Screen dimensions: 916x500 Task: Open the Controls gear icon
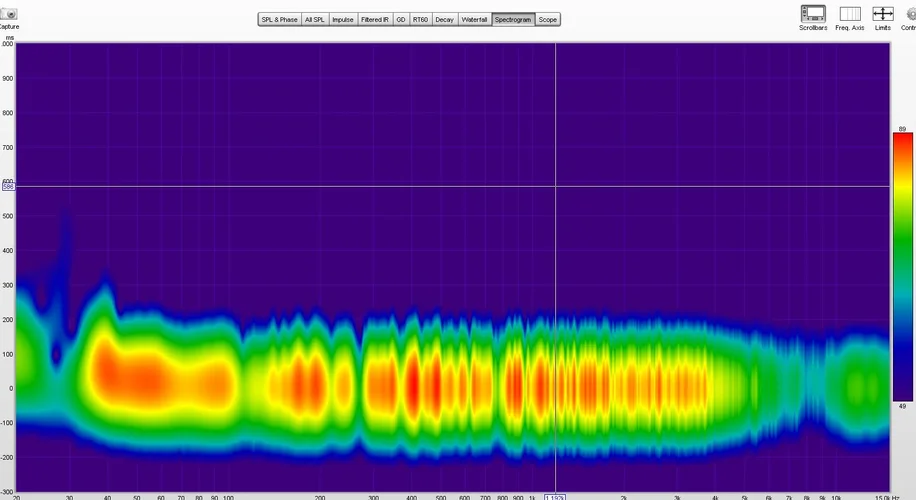[911, 14]
